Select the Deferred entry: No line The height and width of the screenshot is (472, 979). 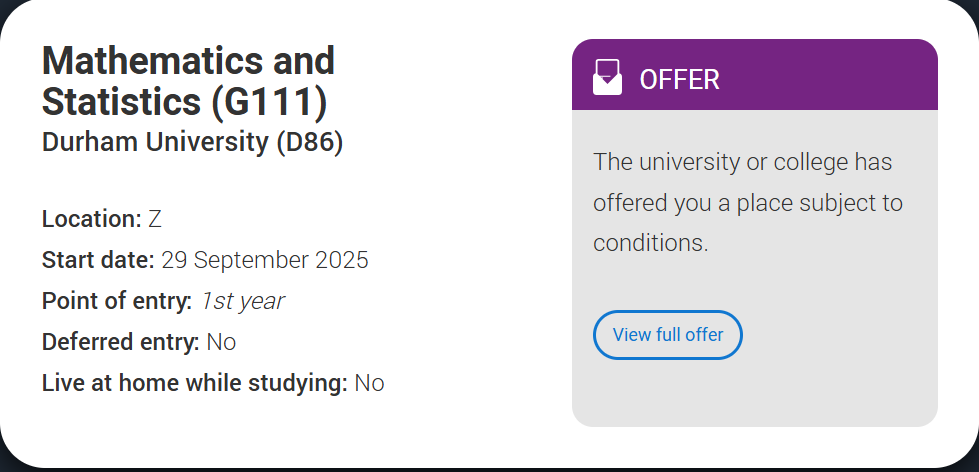point(139,342)
